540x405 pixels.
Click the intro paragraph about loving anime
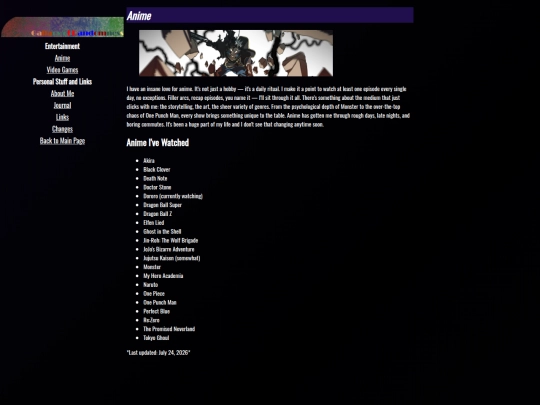268,107
